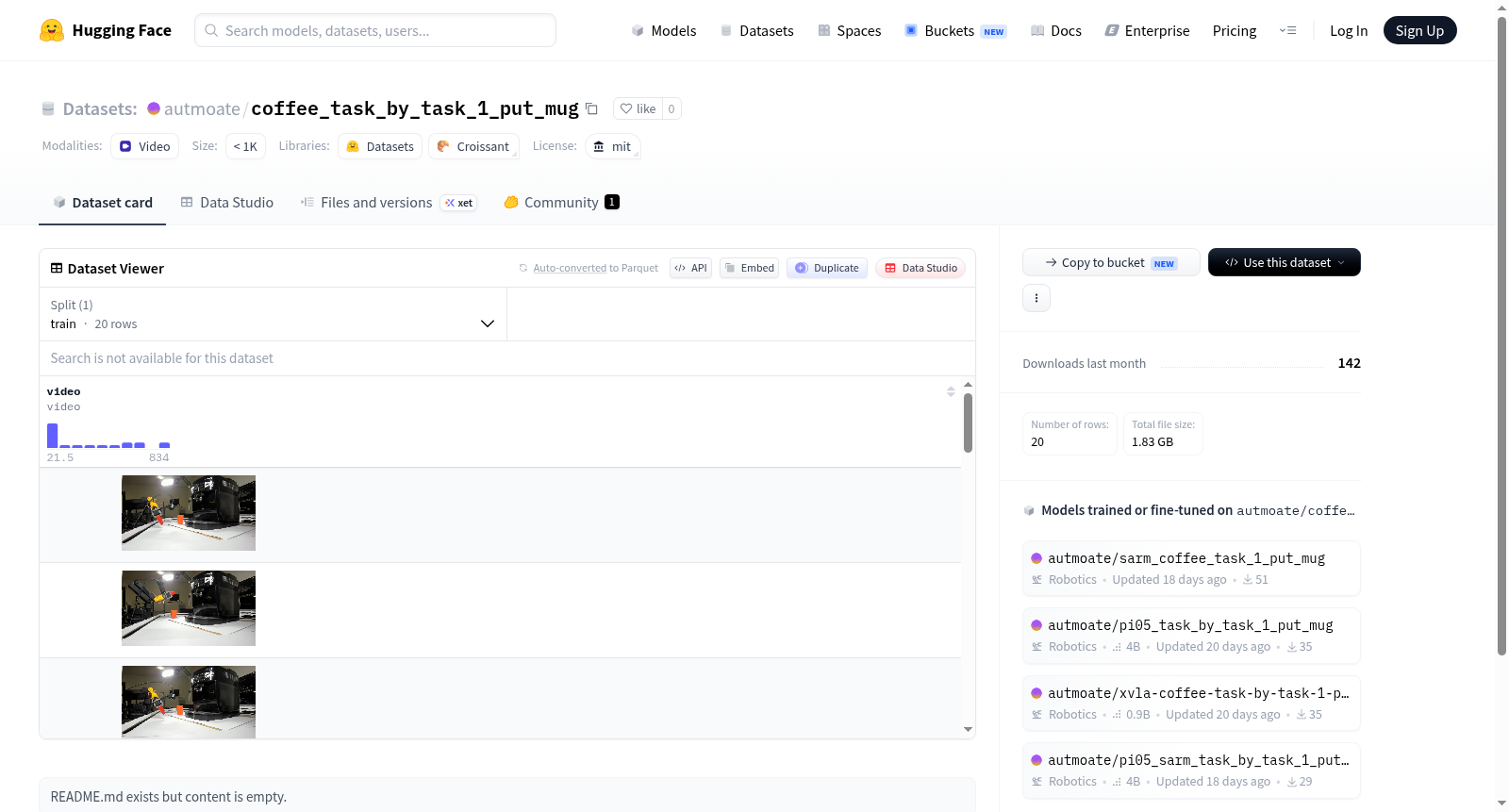The image size is (1509, 812).
Task: Open the Pricing page
Action: (1235, 30)
